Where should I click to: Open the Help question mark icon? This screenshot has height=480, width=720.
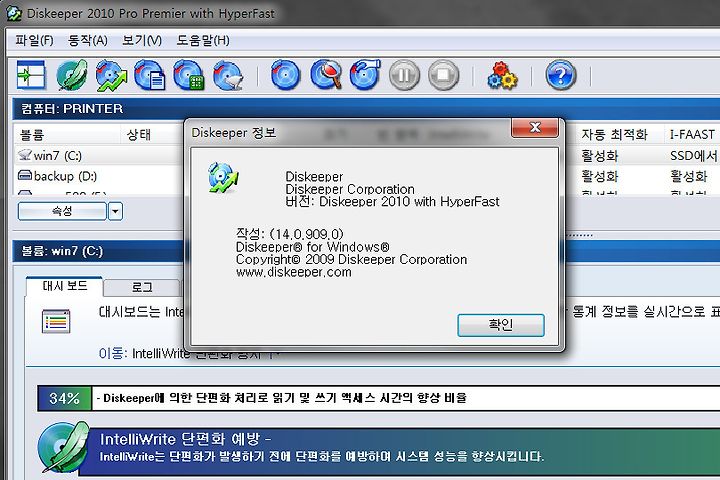[561, 75]
